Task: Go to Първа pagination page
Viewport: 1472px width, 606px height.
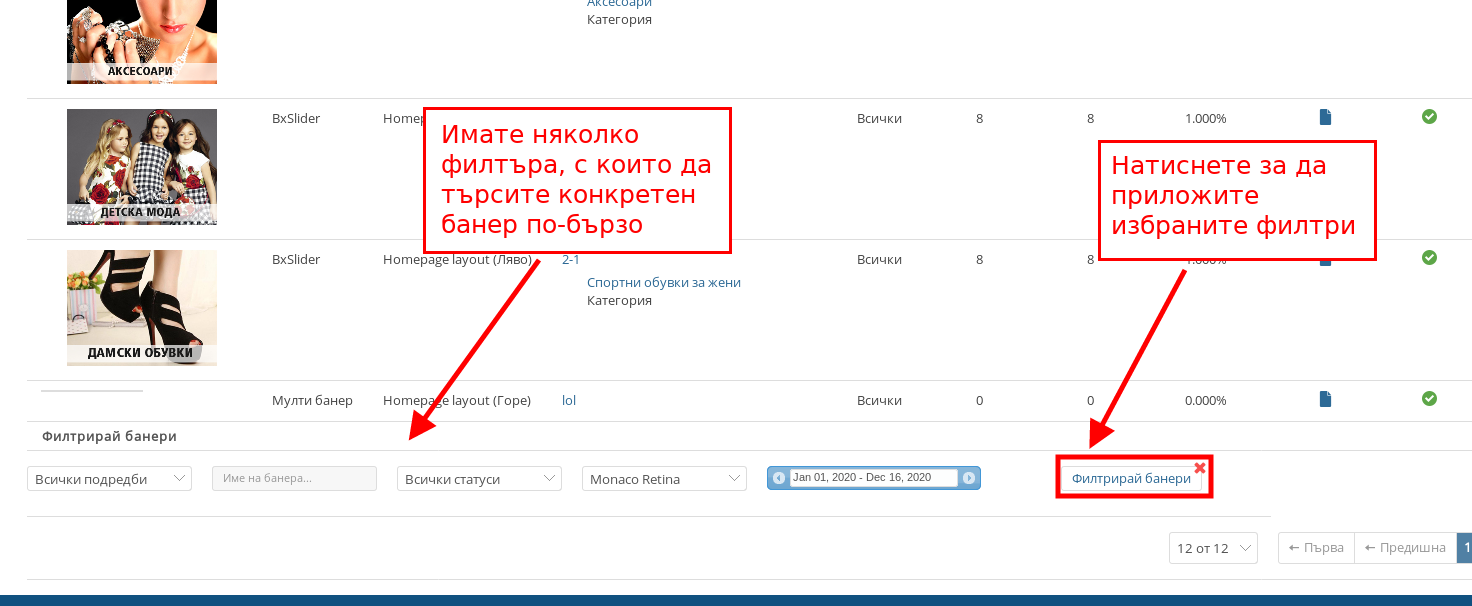Action: point(1316,548)
